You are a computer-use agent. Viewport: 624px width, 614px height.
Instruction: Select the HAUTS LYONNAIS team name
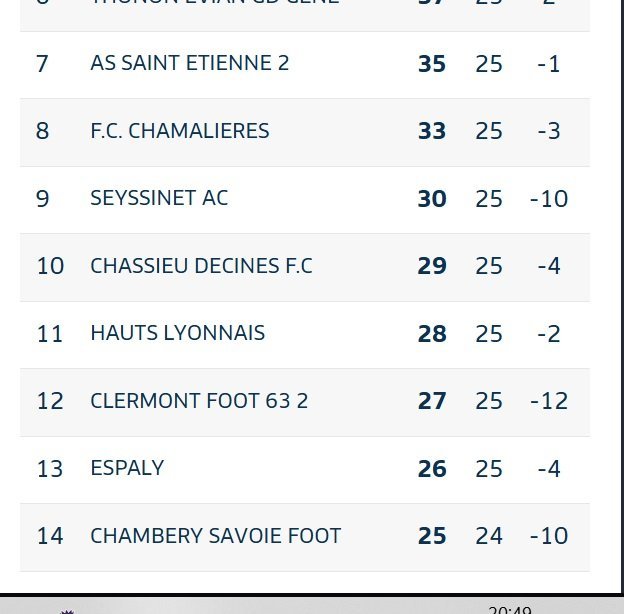177,333
